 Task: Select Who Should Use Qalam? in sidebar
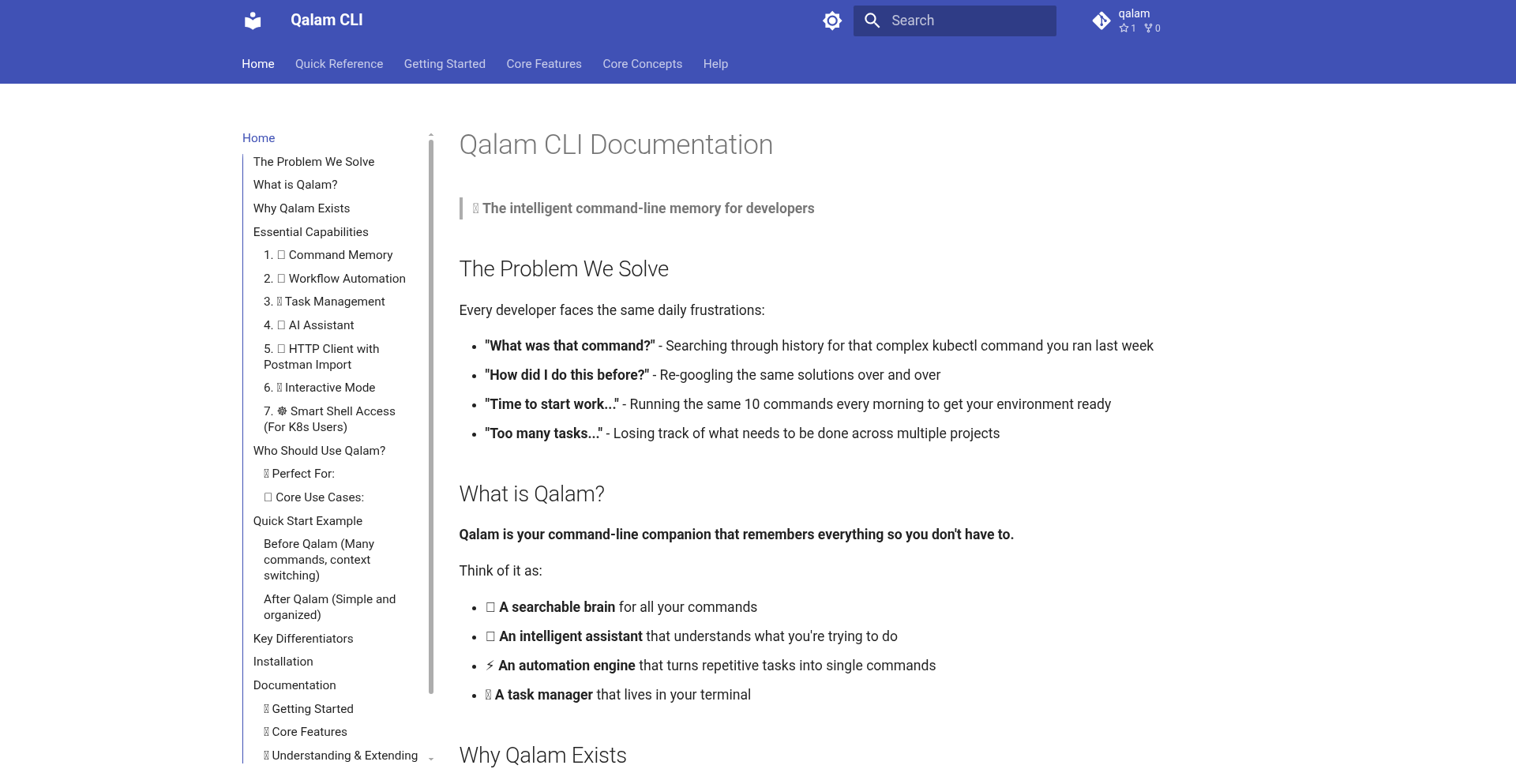319,451
